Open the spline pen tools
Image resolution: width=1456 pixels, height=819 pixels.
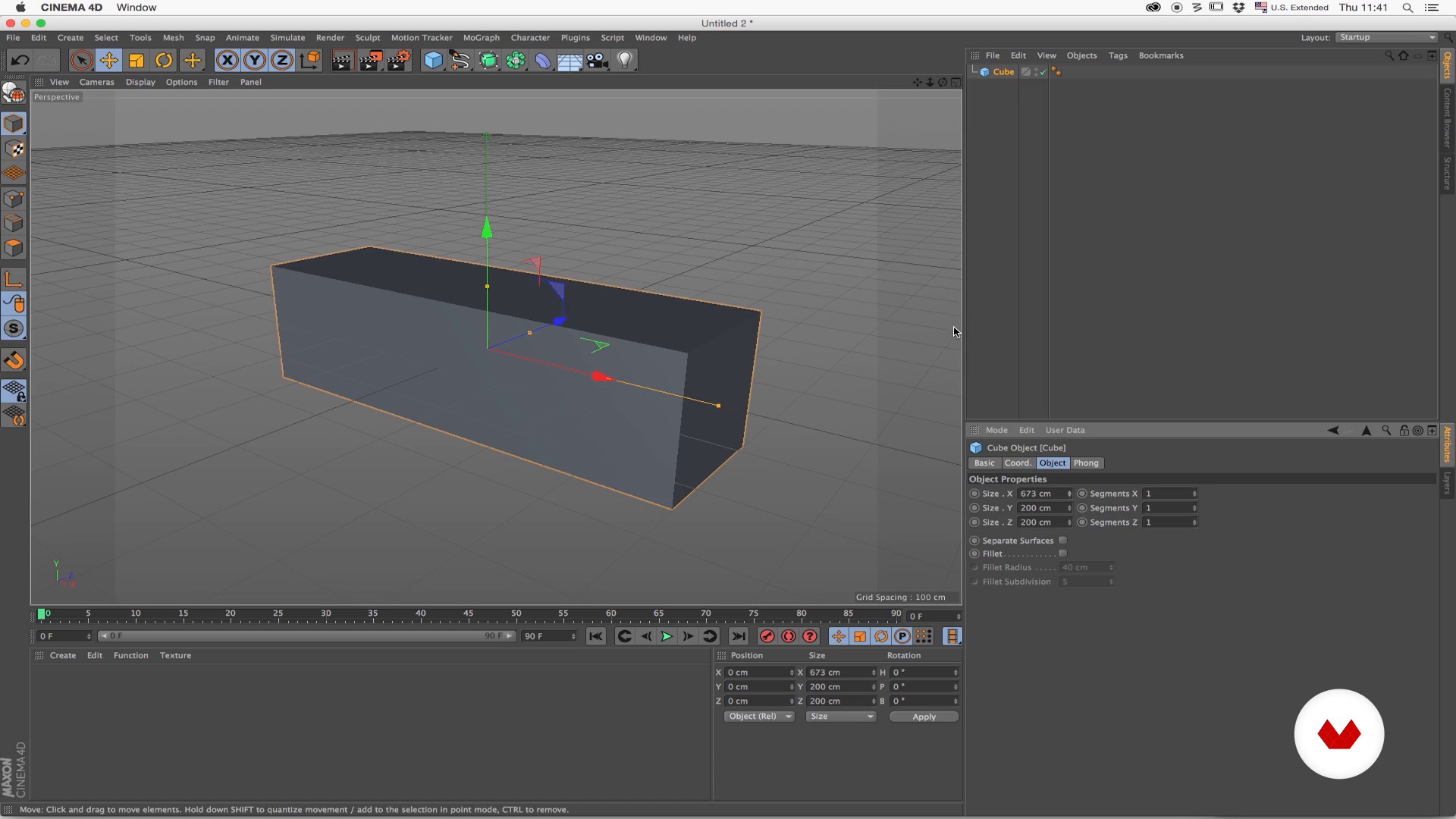[460, 61]
